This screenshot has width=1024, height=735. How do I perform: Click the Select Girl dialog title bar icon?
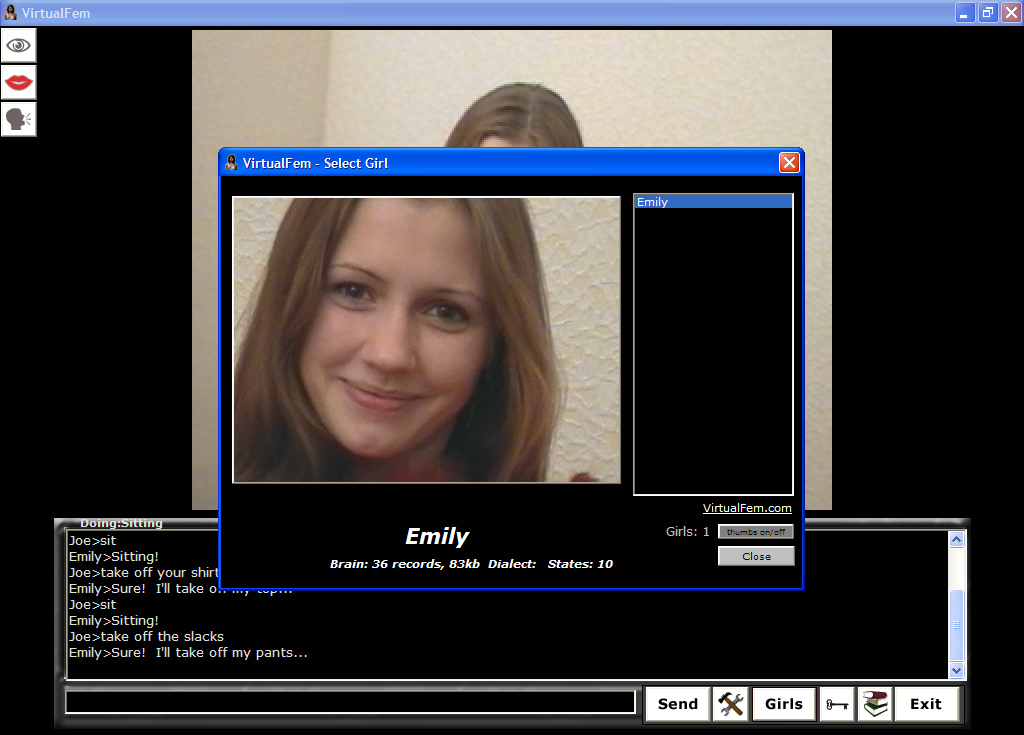231,163
